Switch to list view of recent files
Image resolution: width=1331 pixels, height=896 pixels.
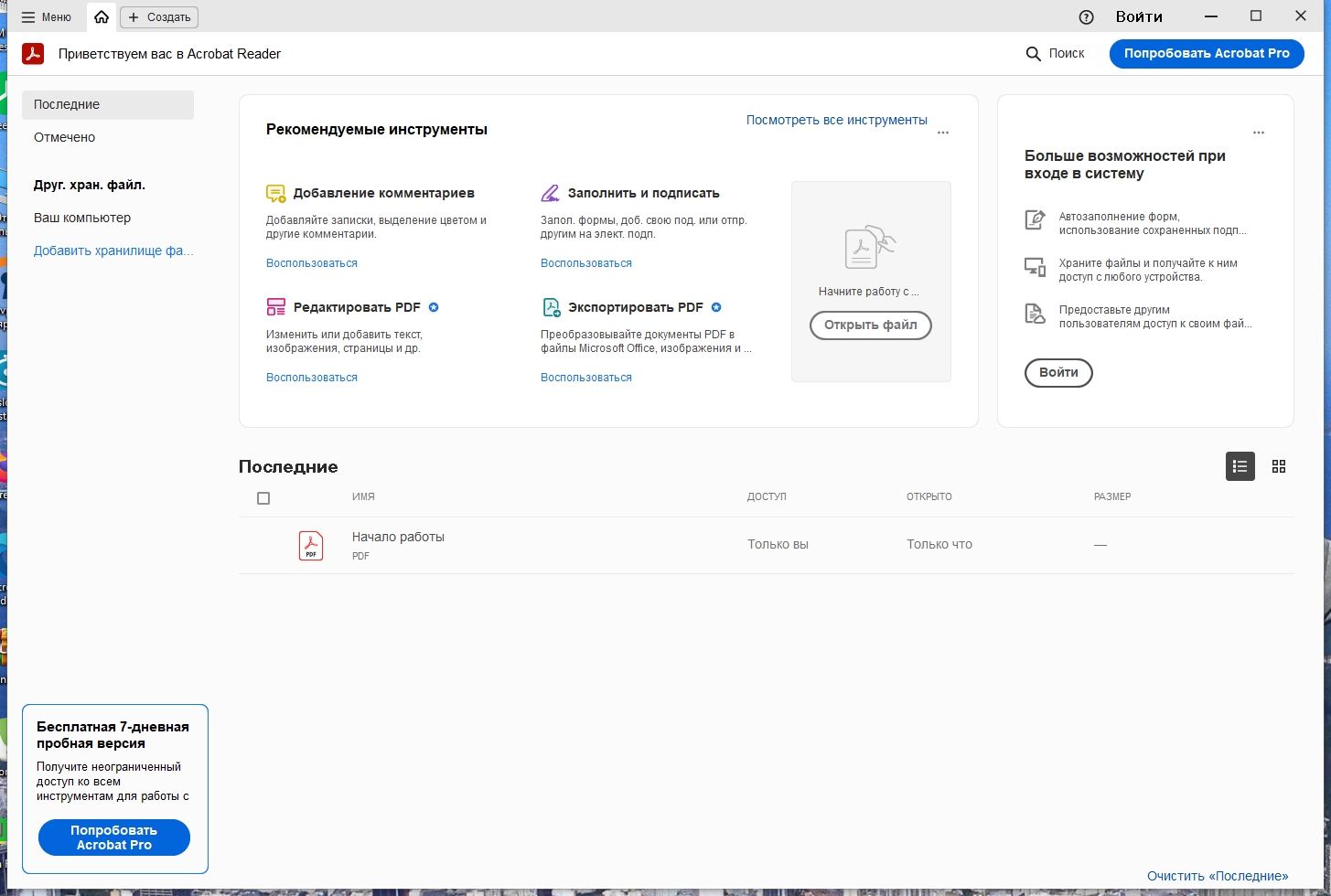[x=1240, y=466]
